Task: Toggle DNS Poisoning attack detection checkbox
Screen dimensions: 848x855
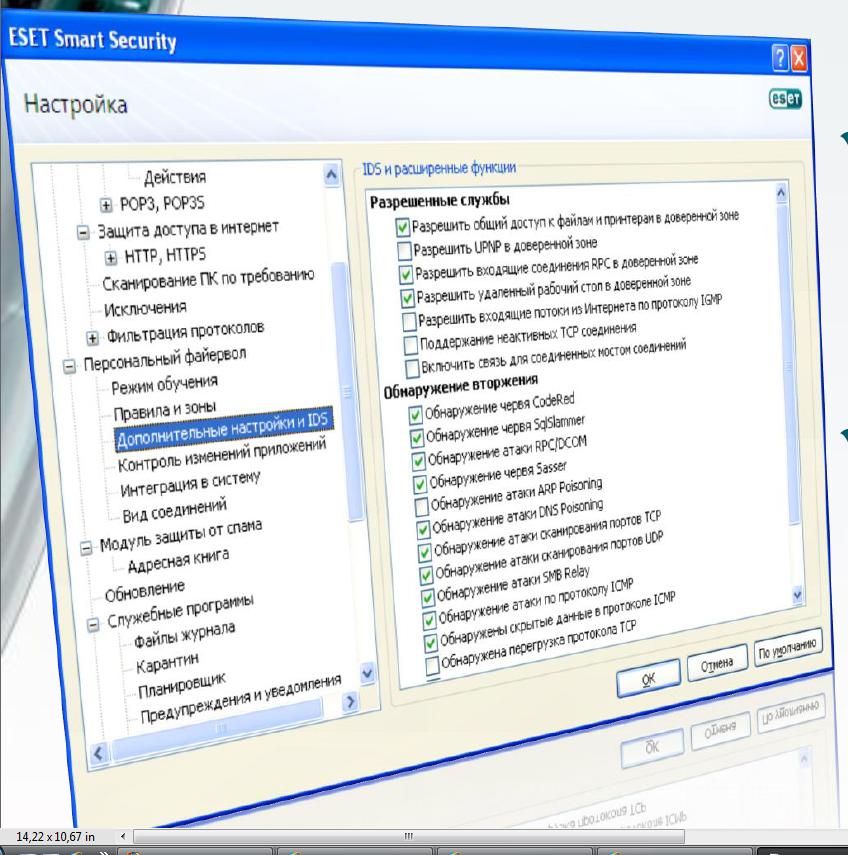Action: (423, 529)
